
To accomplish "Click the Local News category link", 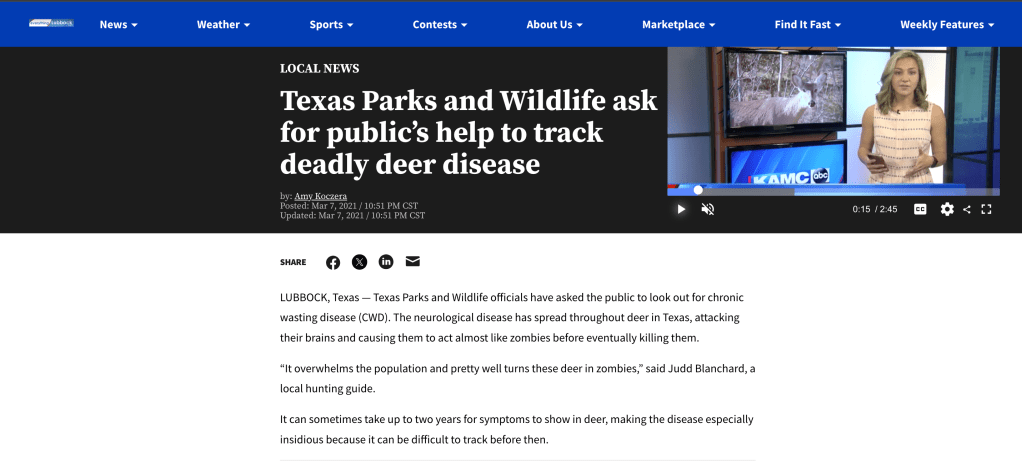I will [319, 69].
